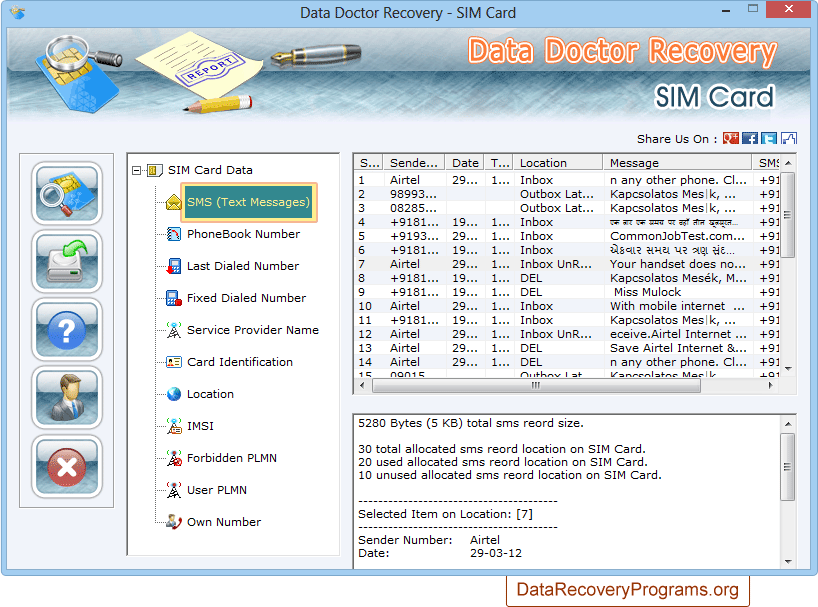Click the Last Dialed Number icon
The width and height of the screenshot is (818, 607).
click(x=173, y=266)
